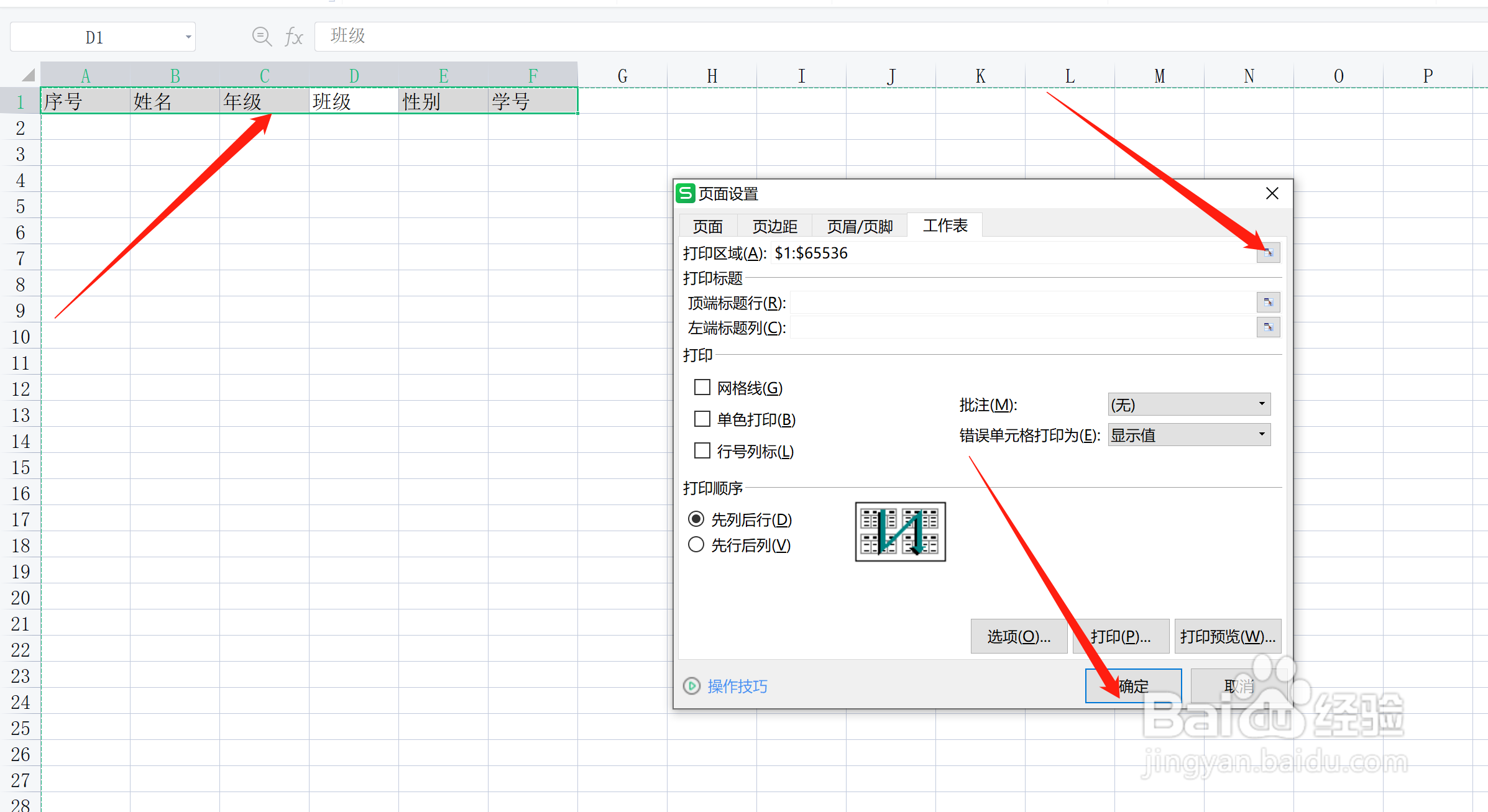This screenshot has height=812, width=1488.
Task: Select the 先列后行(D) radio button
Action: click(x=696, y=519)
